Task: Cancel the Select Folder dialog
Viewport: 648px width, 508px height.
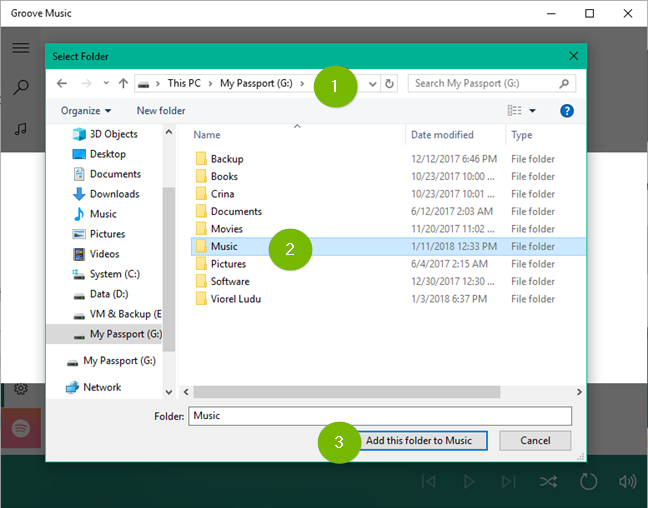Action: click(535, 441)
